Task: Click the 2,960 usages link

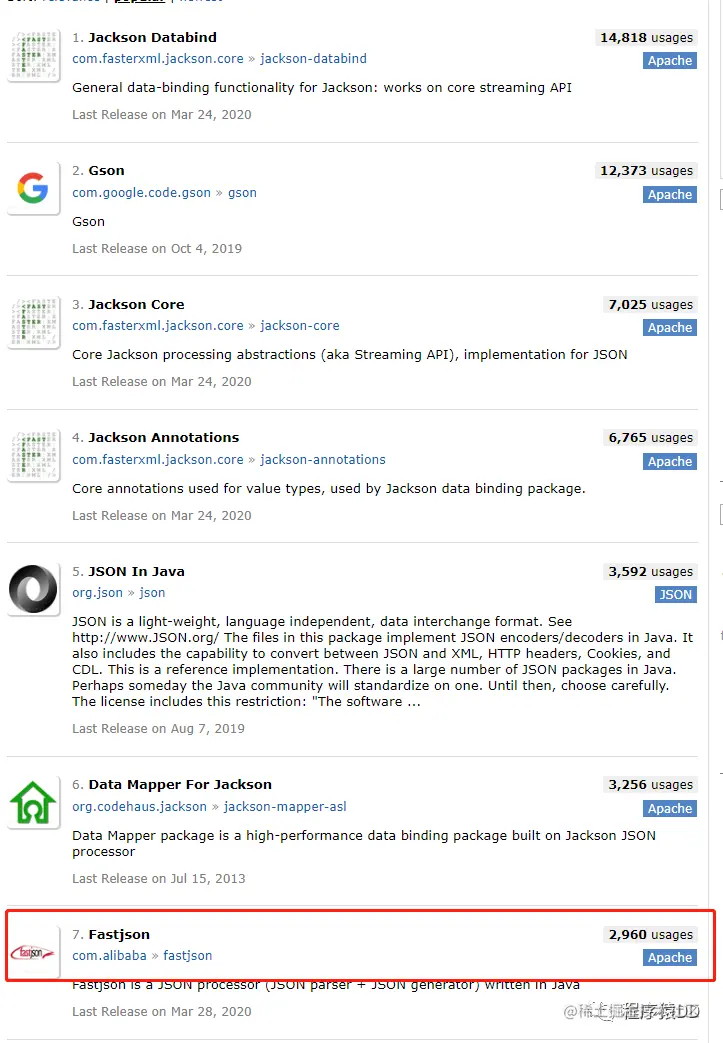Action: 650,935
